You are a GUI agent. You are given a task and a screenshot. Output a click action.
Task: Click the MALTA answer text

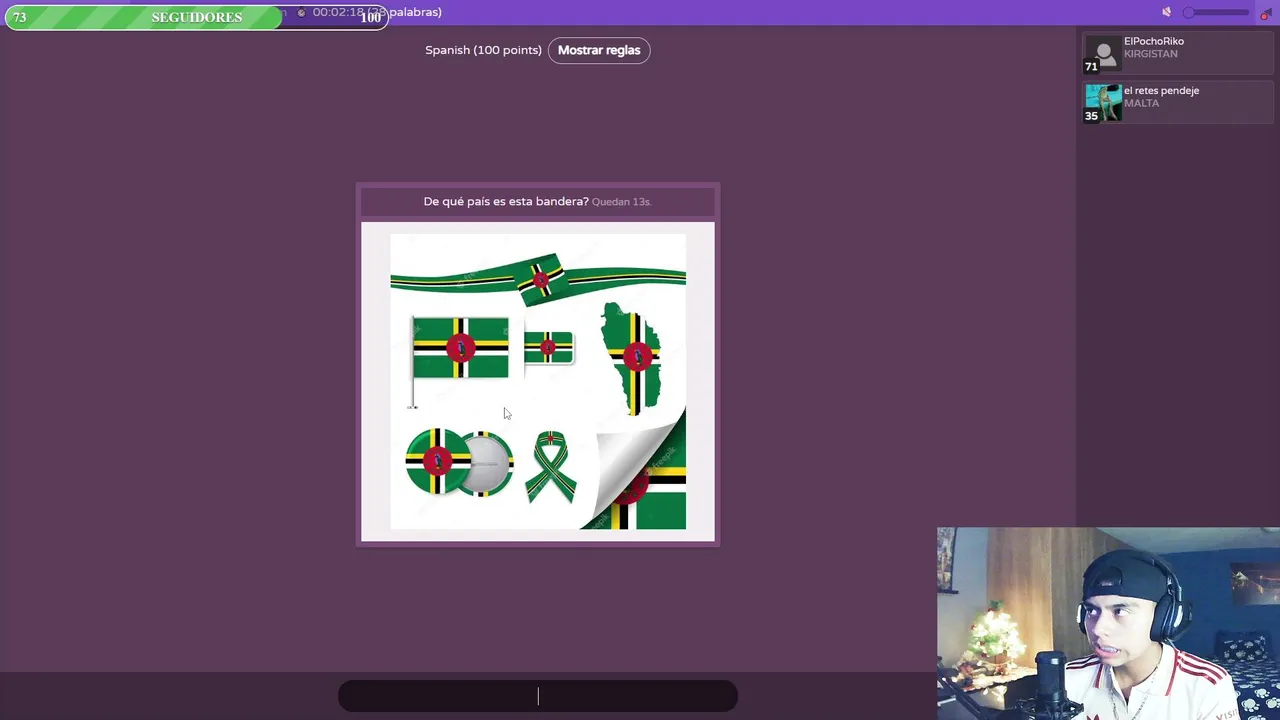(1141, 103)
